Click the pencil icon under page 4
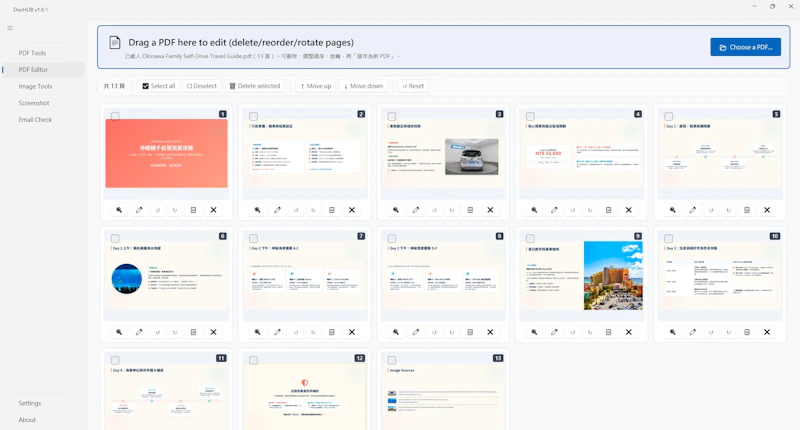Image resolution: width=800 pixels, height=430 pixels. [x=554, y=210]
